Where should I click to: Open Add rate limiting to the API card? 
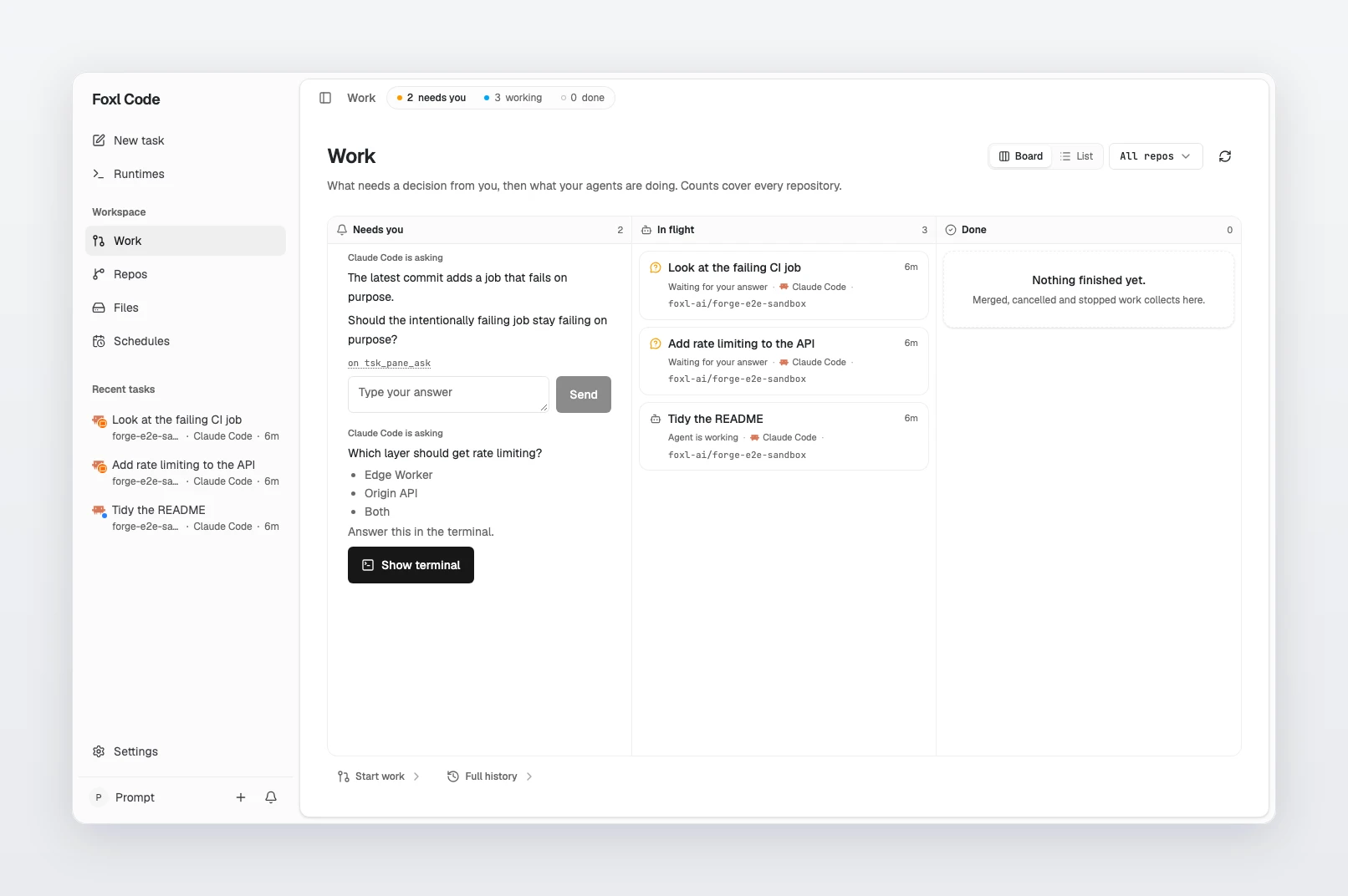coord(784,360)
